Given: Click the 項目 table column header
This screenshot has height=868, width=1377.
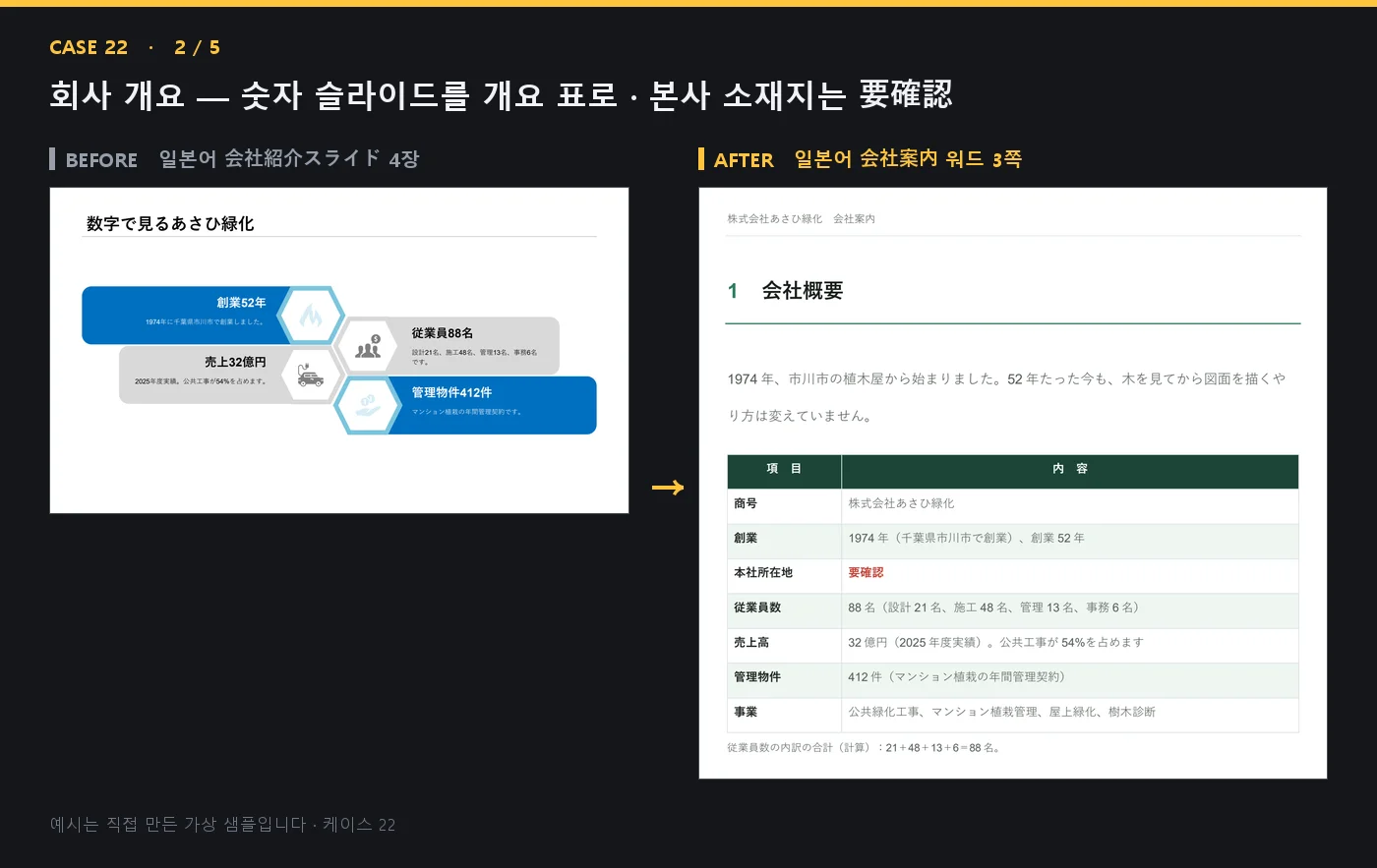Looking at the screenshot, I should (x=784, y=470).
